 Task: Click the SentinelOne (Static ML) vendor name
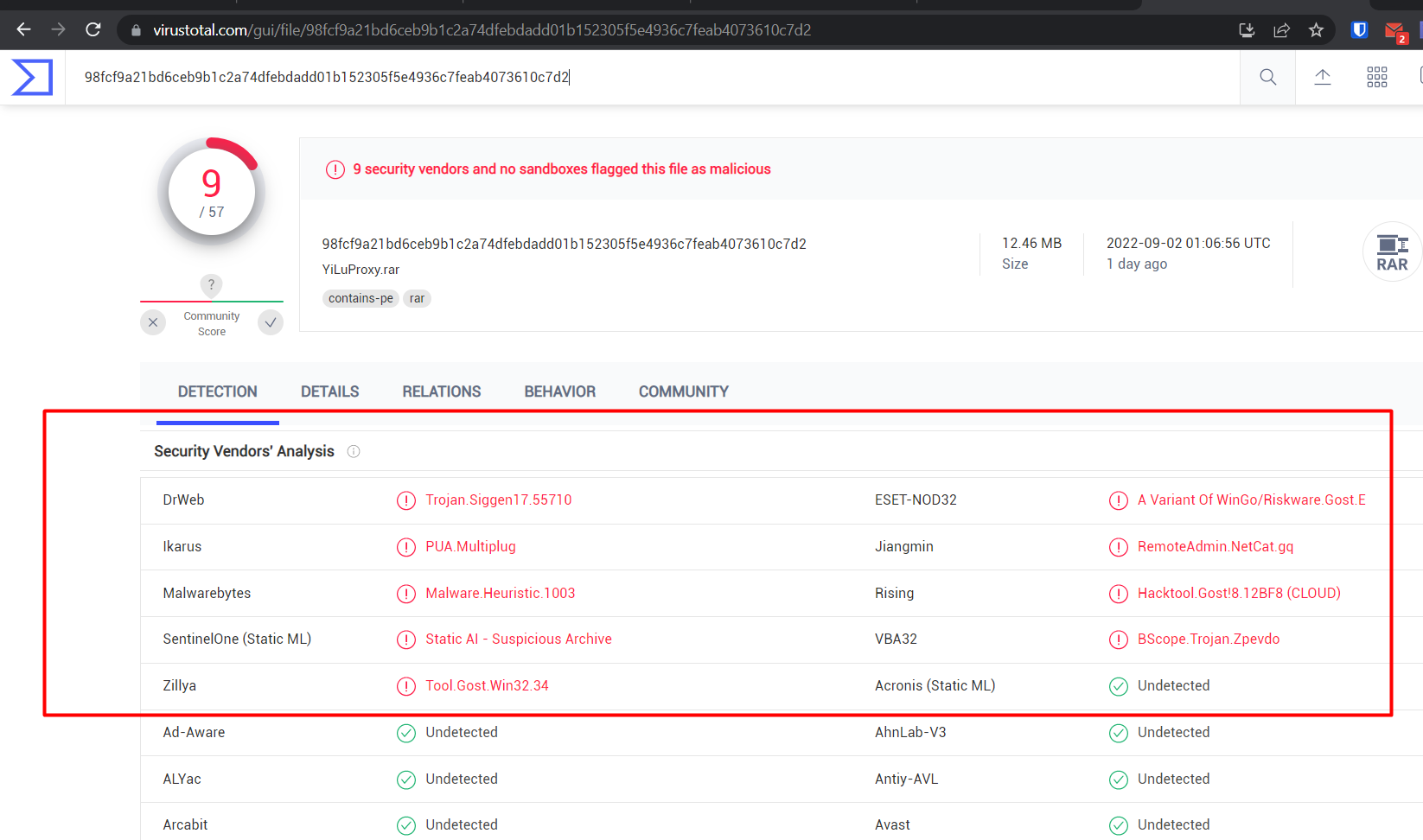pyautogui.click(x=237, y=639)
